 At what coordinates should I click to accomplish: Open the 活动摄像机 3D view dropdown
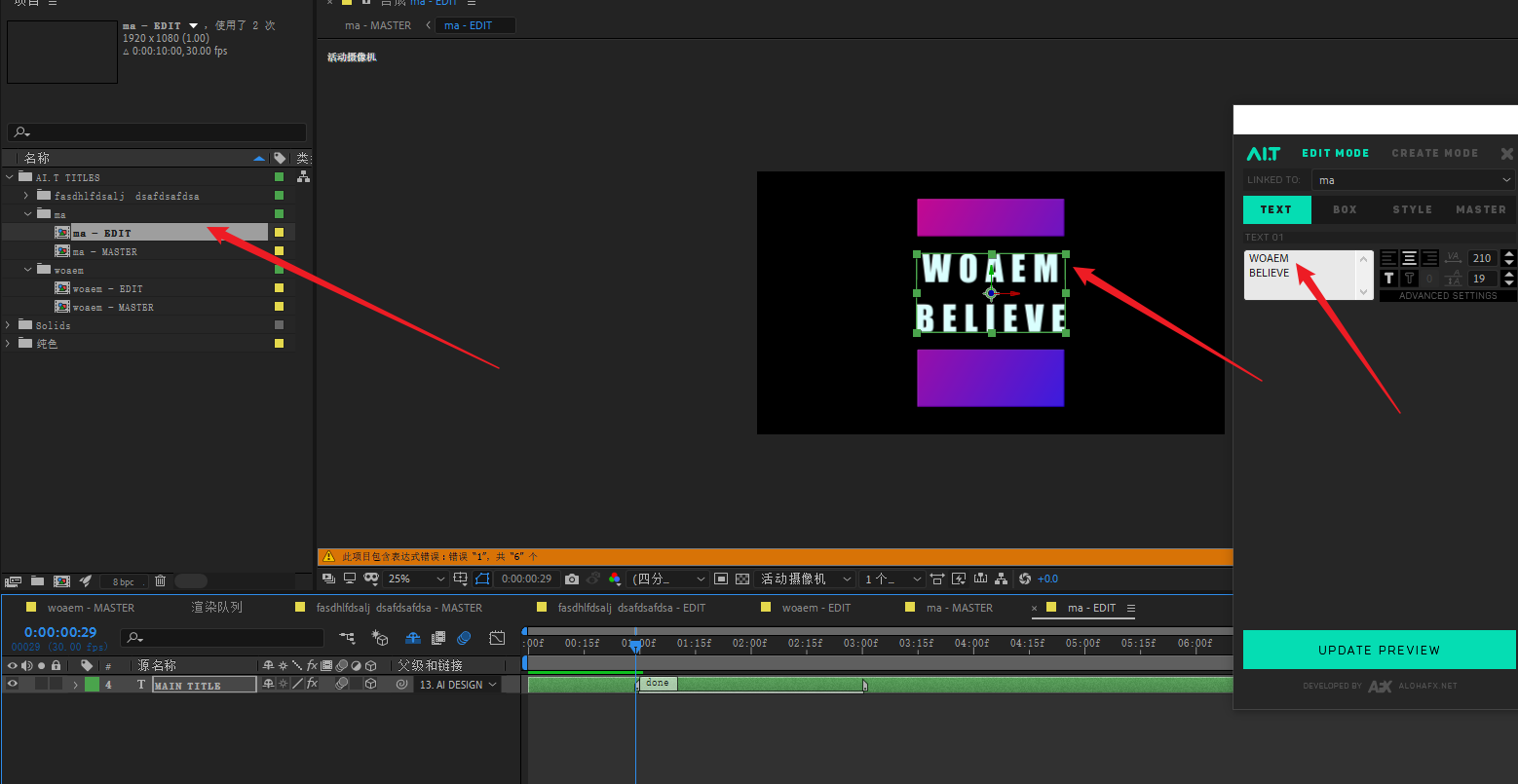coord(806,579)
